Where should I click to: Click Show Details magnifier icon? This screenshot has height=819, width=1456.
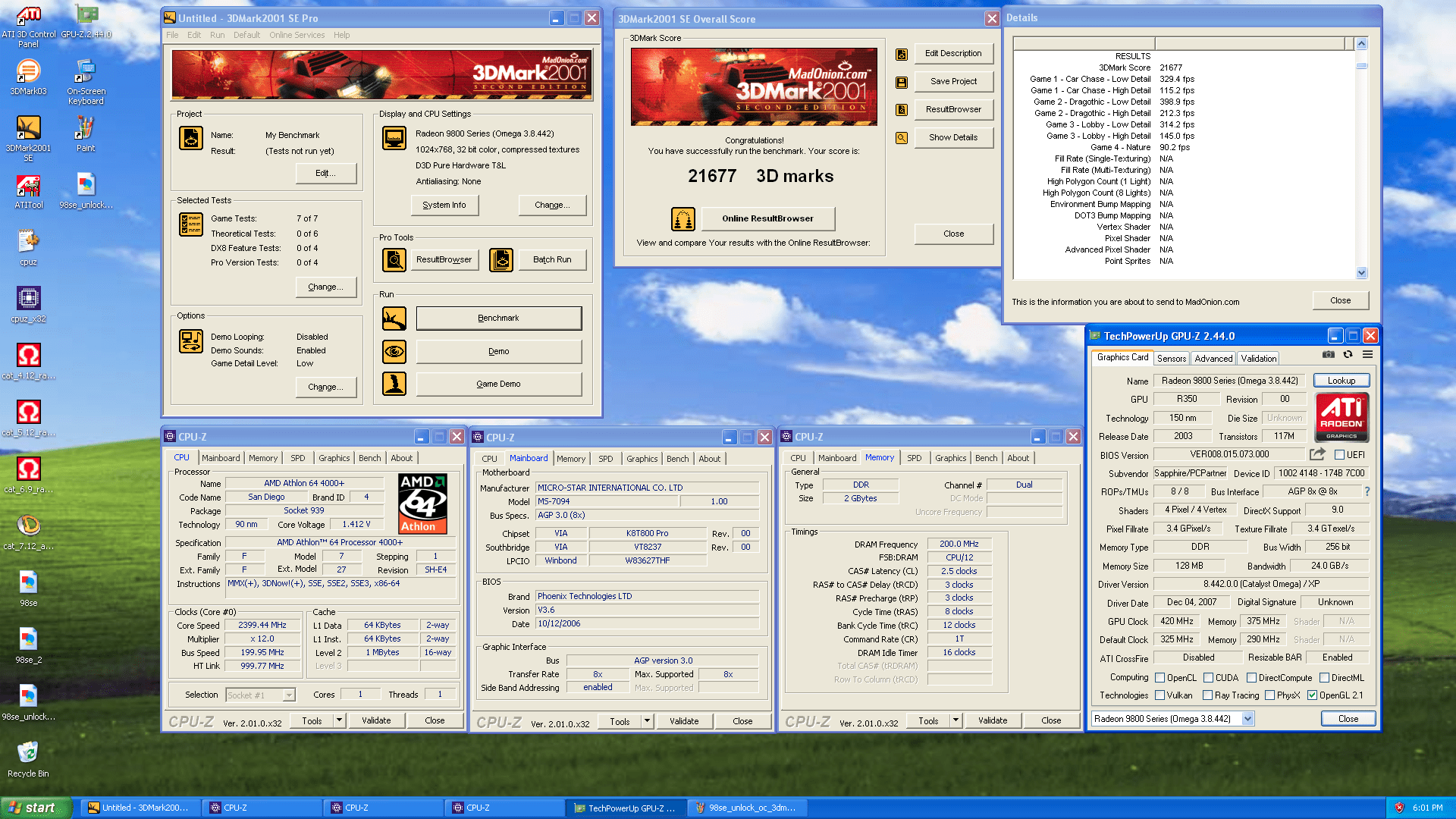(902, 138)
